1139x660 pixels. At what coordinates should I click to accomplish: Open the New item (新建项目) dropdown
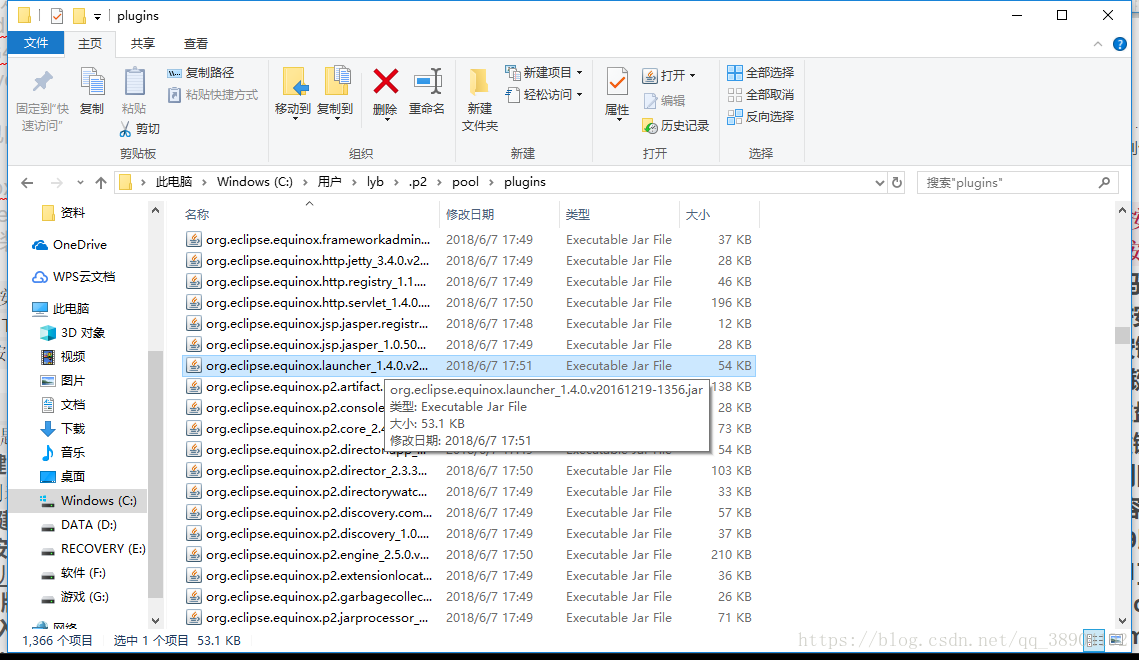[579, 73]
